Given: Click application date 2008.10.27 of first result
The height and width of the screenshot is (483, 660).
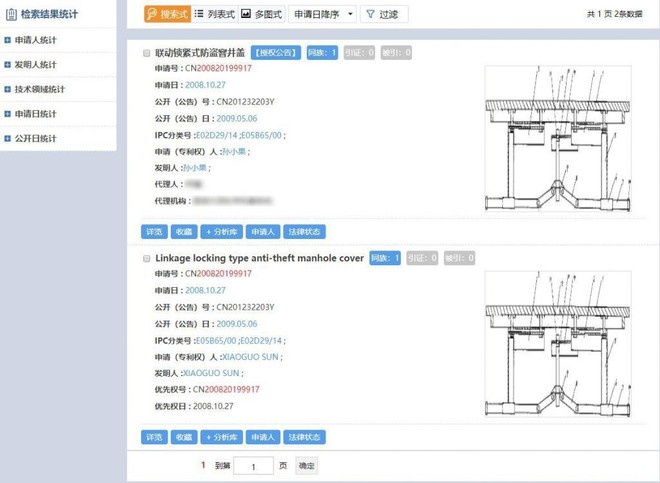Looking at the screenshot, I should click(x=205, y=85).
